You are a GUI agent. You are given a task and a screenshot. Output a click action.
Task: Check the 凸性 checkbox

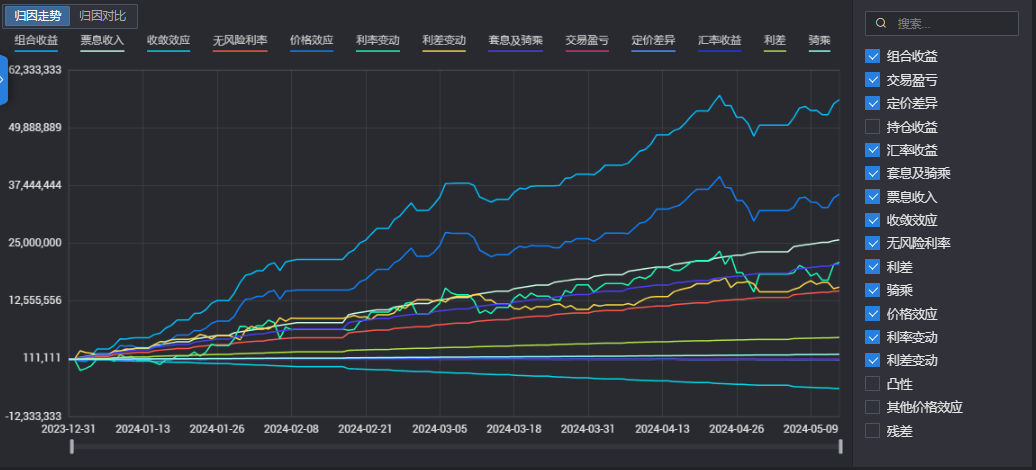point(872,383)
